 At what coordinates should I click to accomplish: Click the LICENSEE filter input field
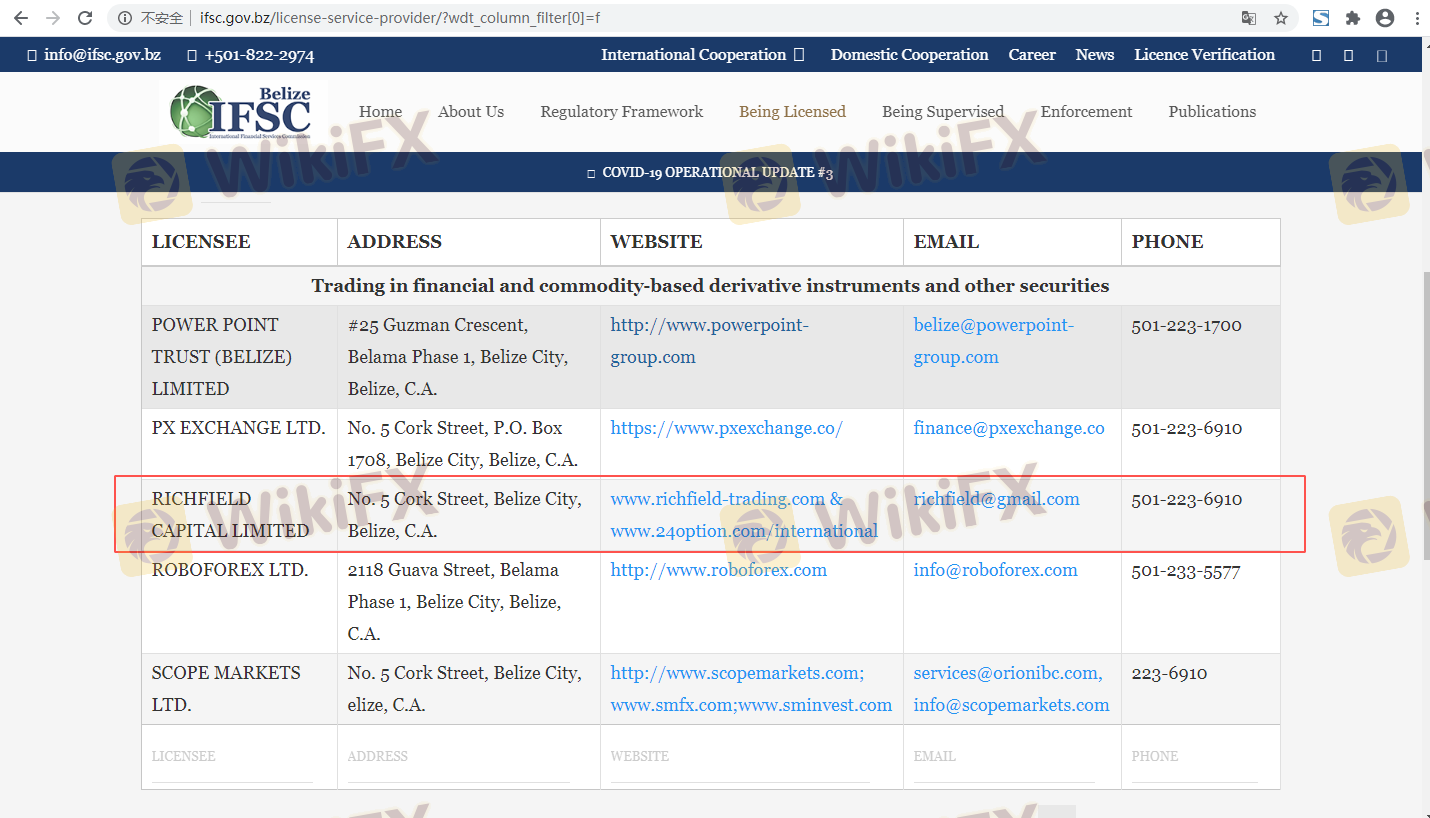(x=232, y=757)
